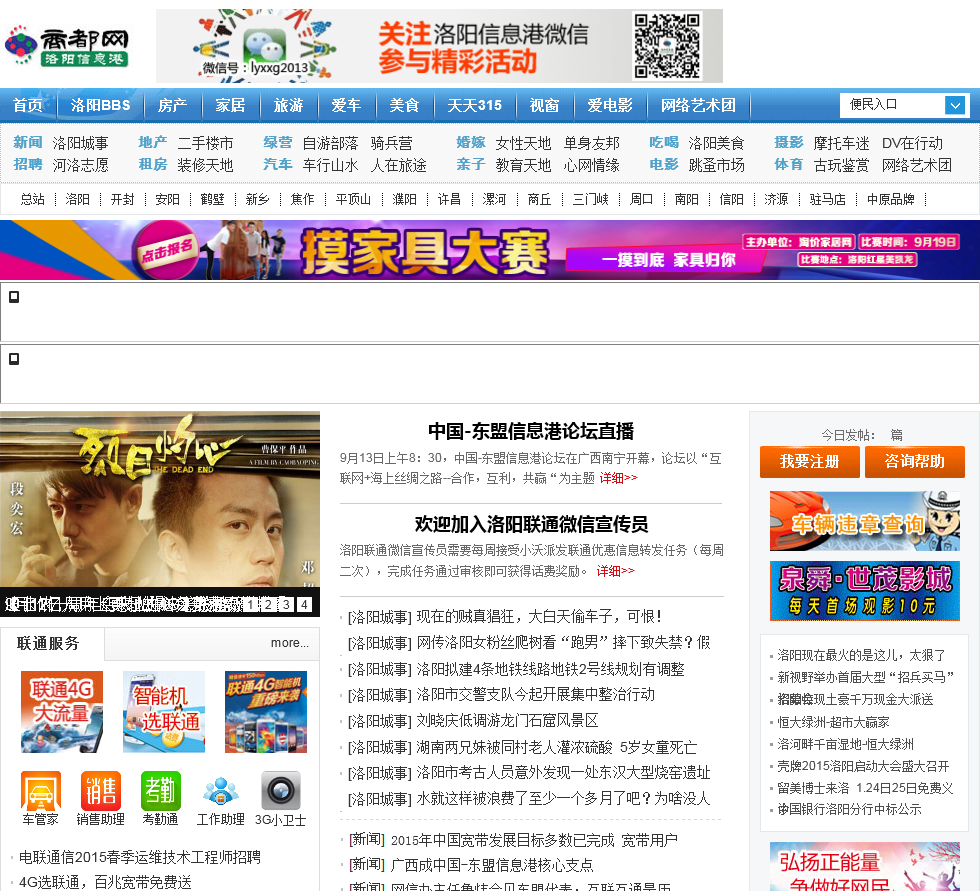Open the 车管家 service icon

(41, 790)
